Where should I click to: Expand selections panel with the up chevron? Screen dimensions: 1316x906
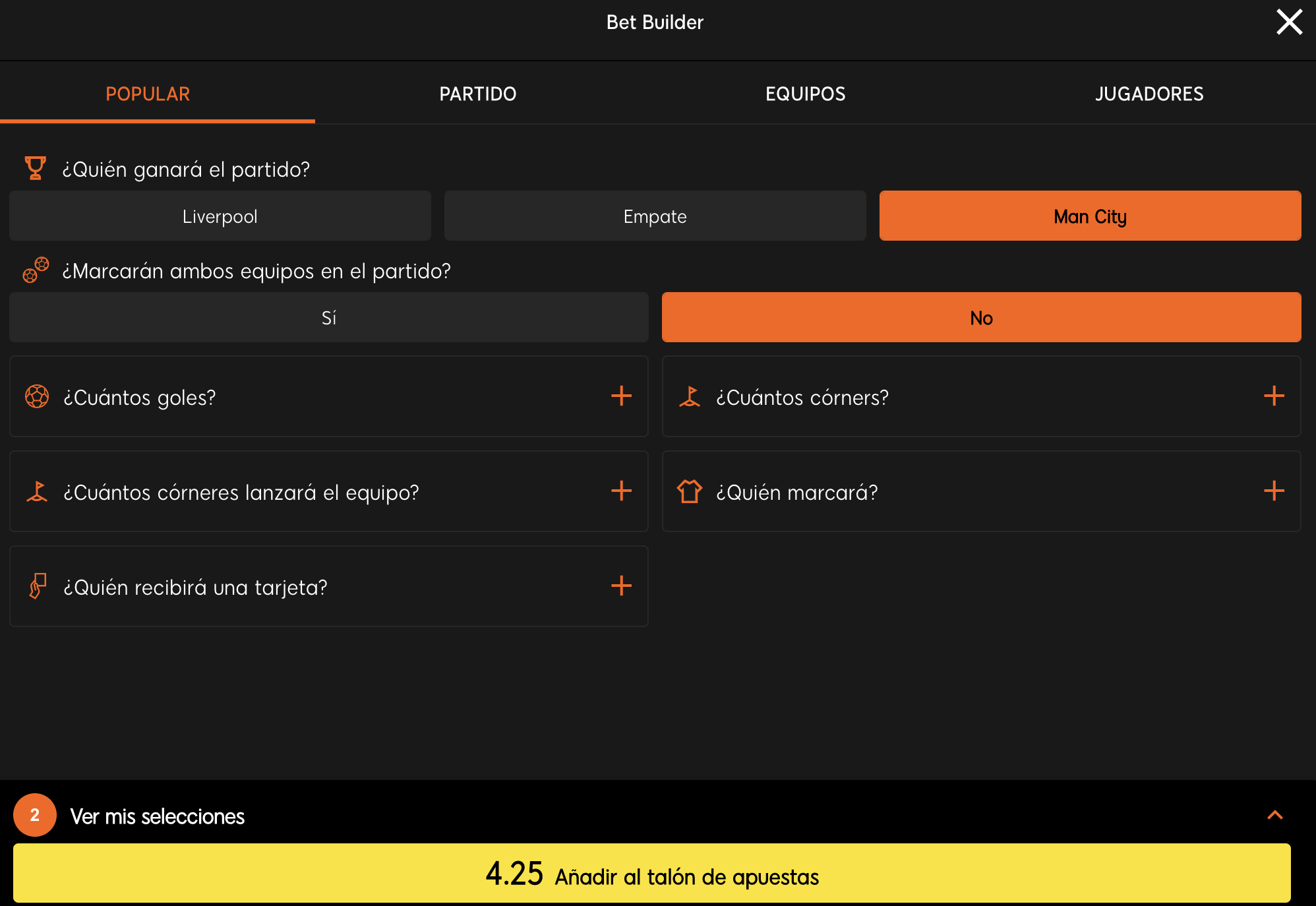[x=1275, y=815]
